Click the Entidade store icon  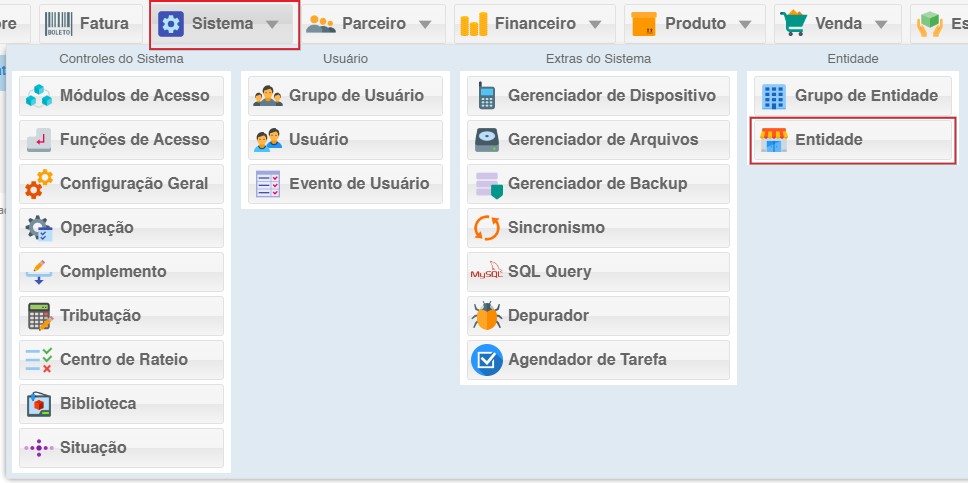click(x=774, y=140)
